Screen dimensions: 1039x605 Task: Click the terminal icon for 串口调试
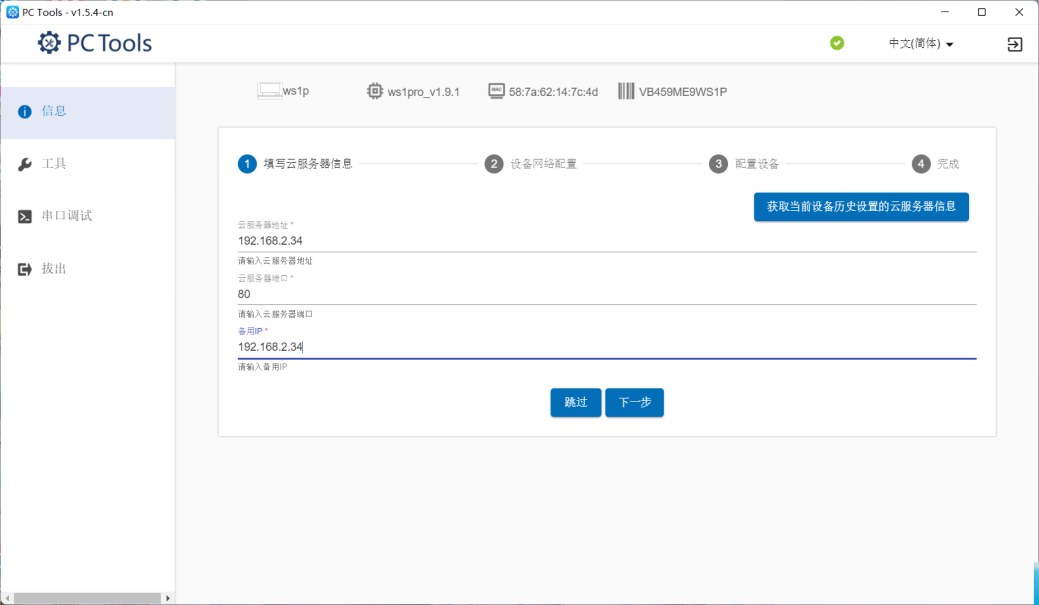coord(25,217)
